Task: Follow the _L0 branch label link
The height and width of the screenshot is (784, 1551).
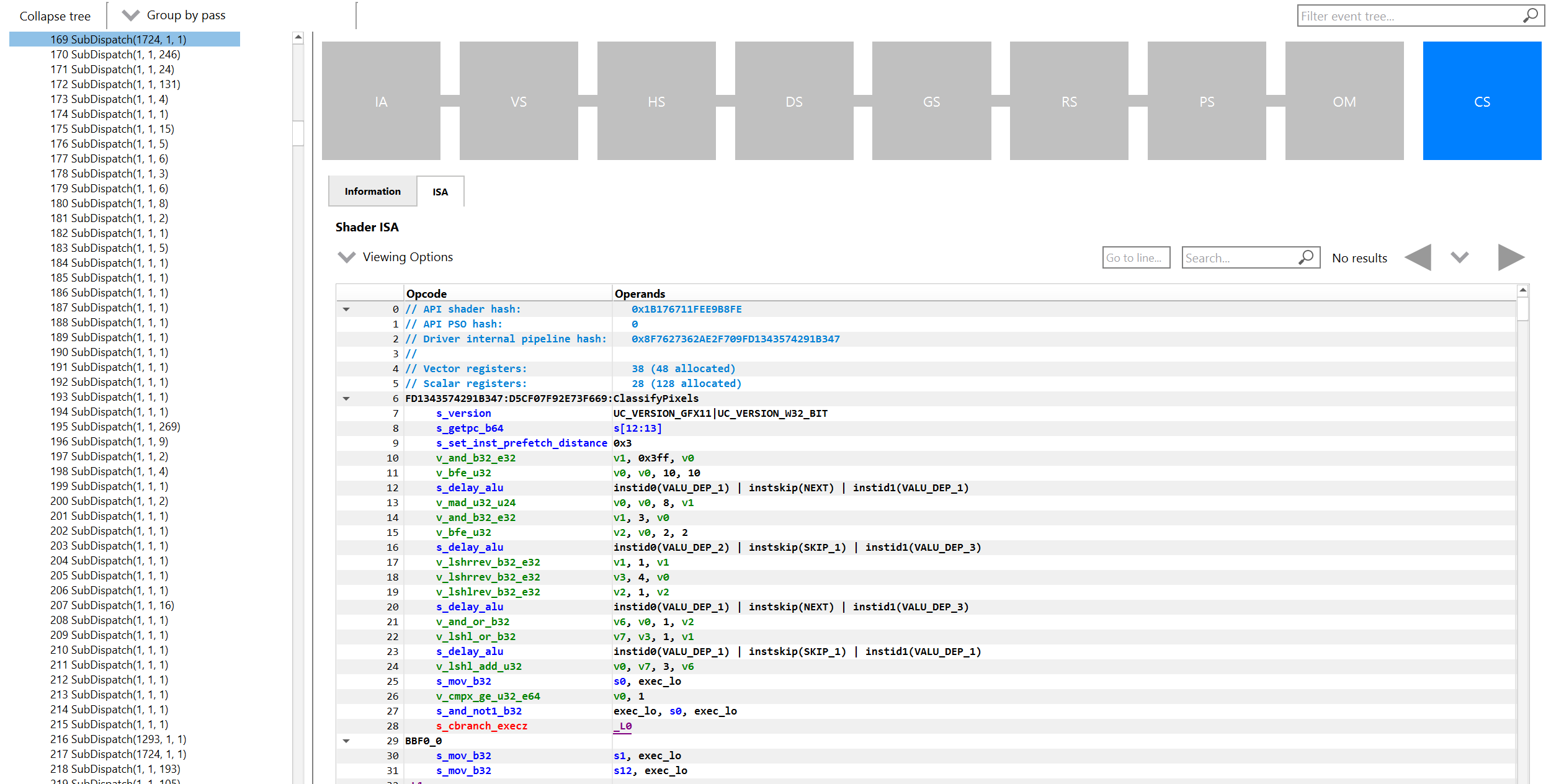Action: [622, 726]
